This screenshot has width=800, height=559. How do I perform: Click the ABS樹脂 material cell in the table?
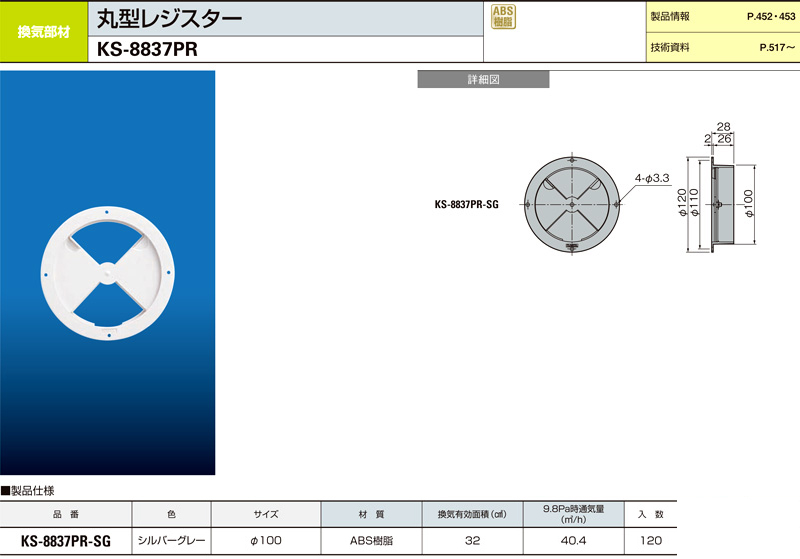371,540
